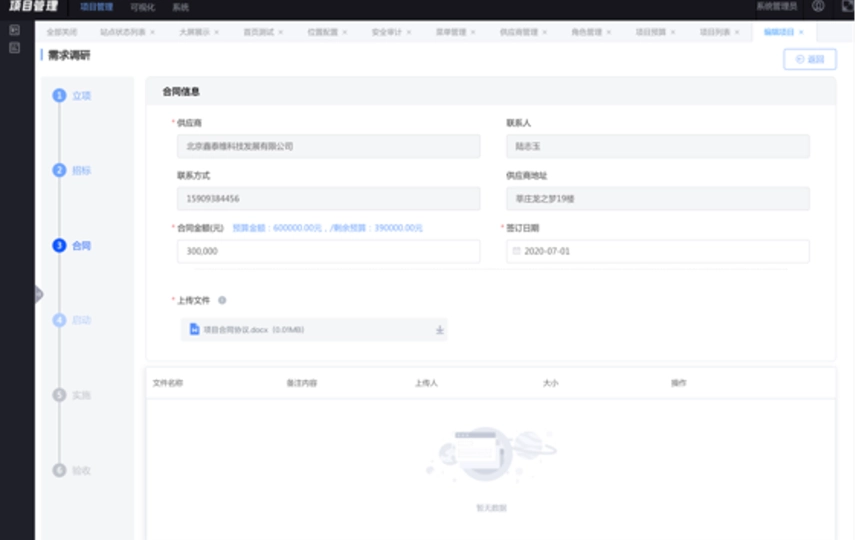Click the 项目管理 logo title
Screen dimensions: 856x540
33,7
